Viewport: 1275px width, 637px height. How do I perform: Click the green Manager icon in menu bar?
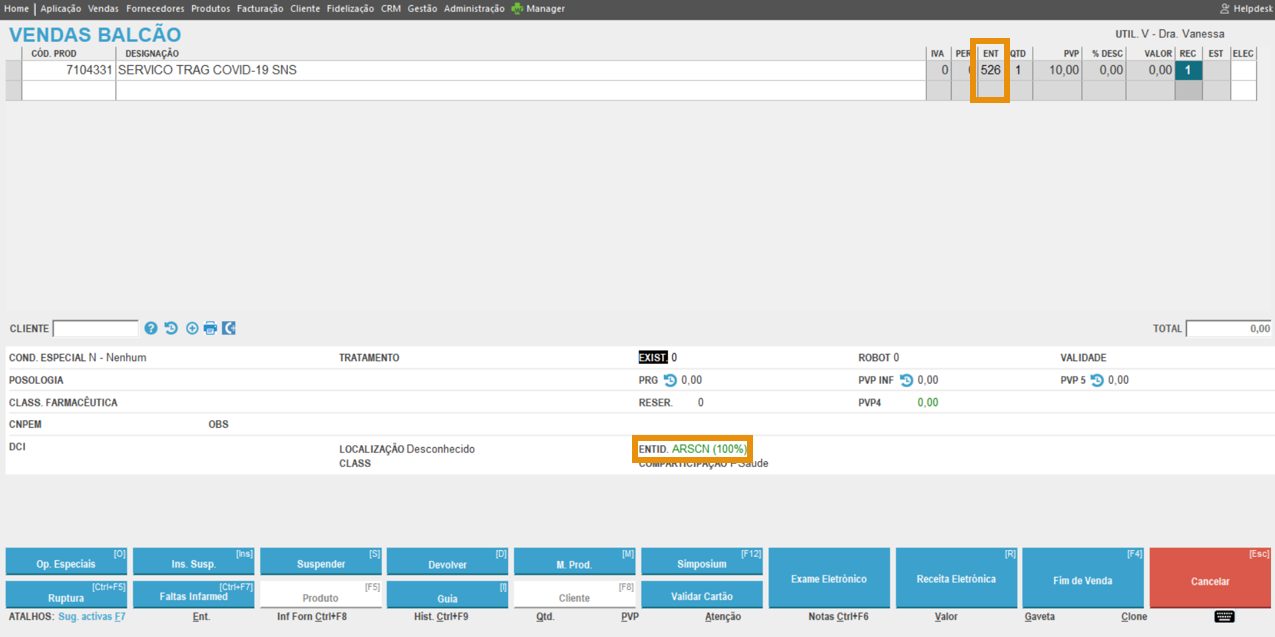pos(517,9)
